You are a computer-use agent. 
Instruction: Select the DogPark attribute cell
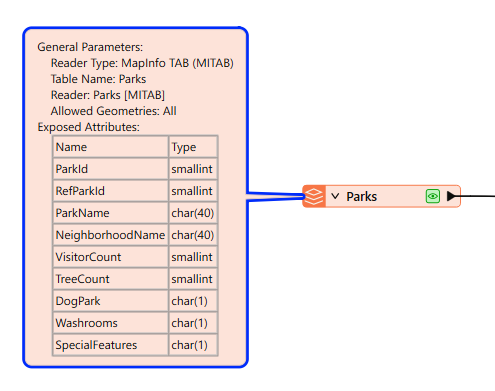110,301
